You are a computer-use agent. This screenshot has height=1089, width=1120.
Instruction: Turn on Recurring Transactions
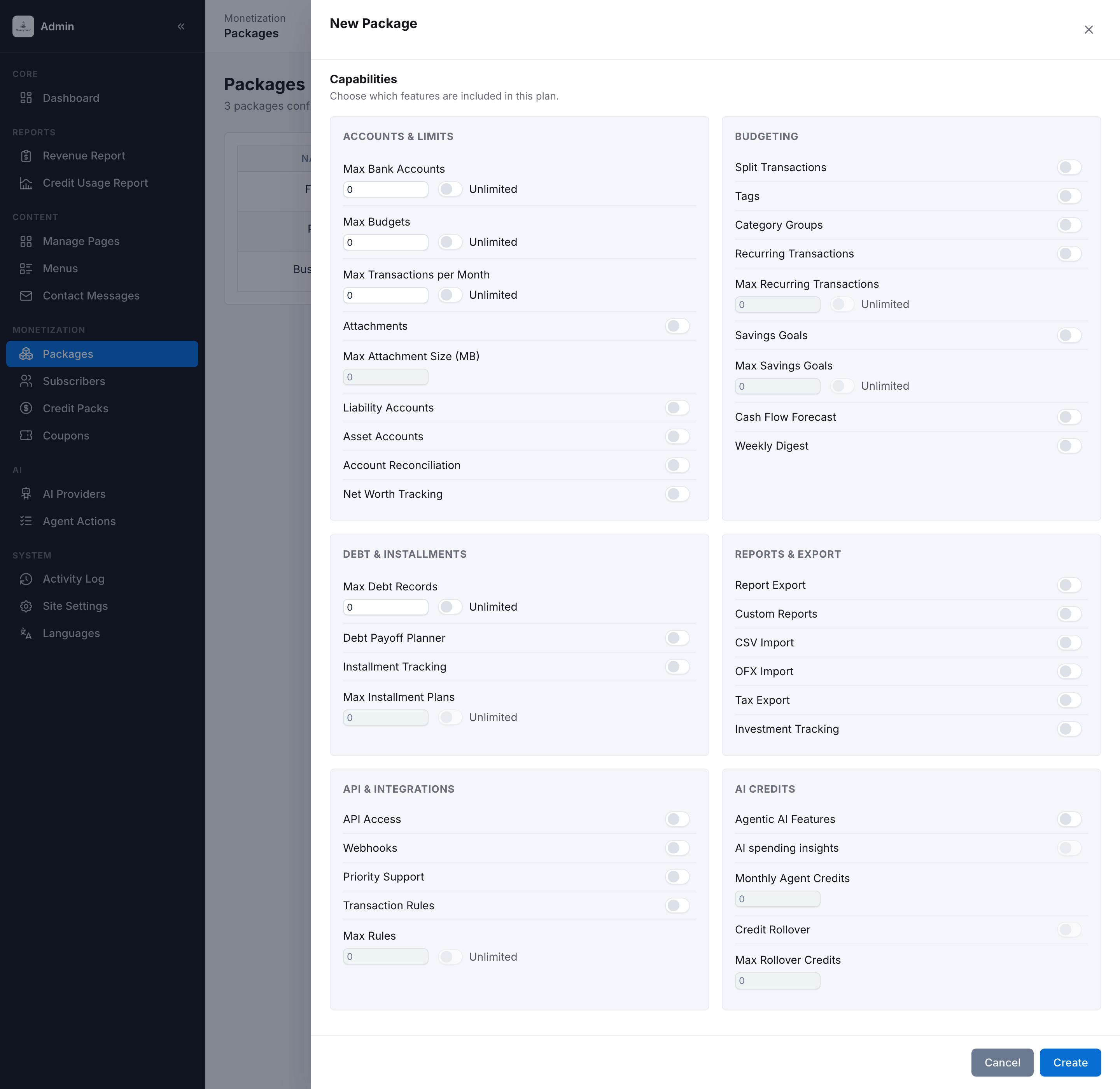tap(1069, 254)
